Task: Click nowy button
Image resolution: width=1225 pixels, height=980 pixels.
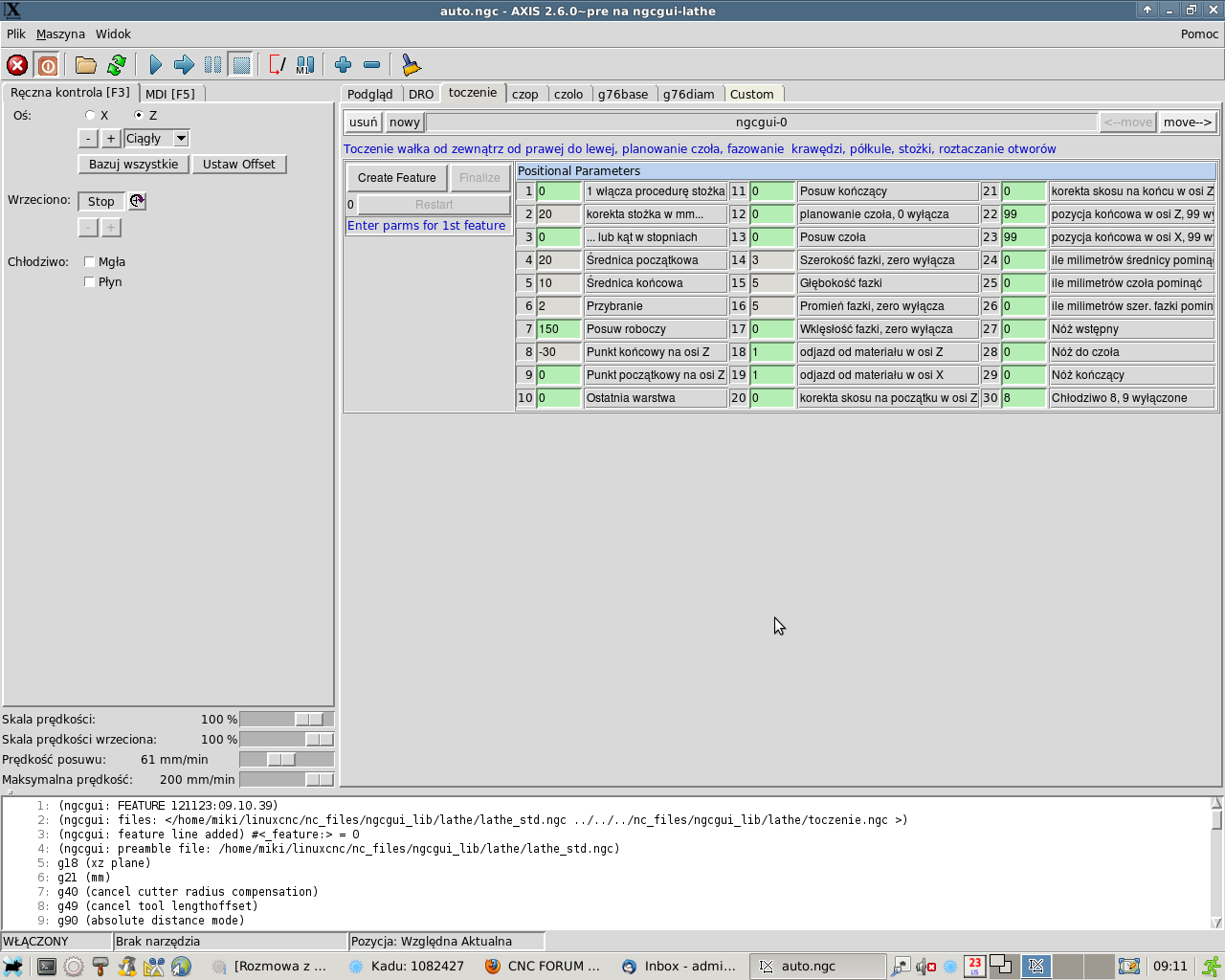Action: tap(405, 122)
